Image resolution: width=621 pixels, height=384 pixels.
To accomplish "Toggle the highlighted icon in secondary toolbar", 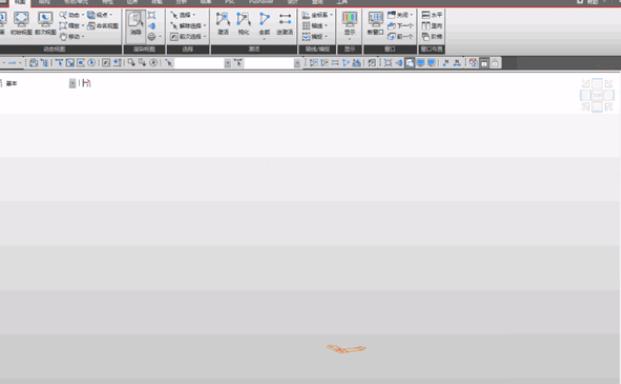I will 410,63.
